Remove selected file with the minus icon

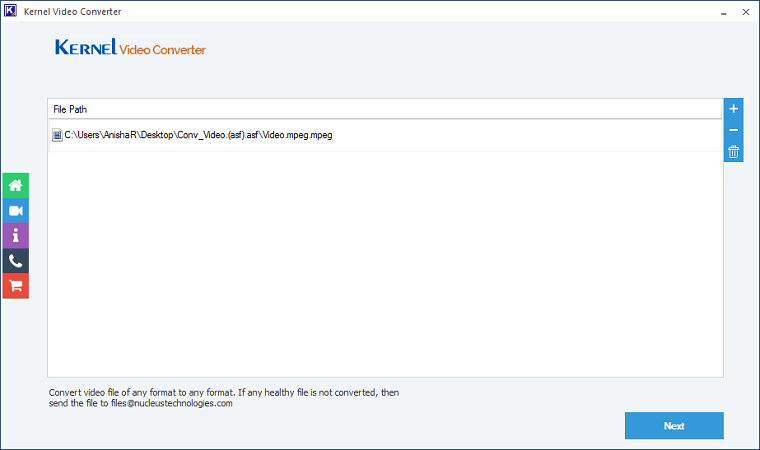coord(733,130)
